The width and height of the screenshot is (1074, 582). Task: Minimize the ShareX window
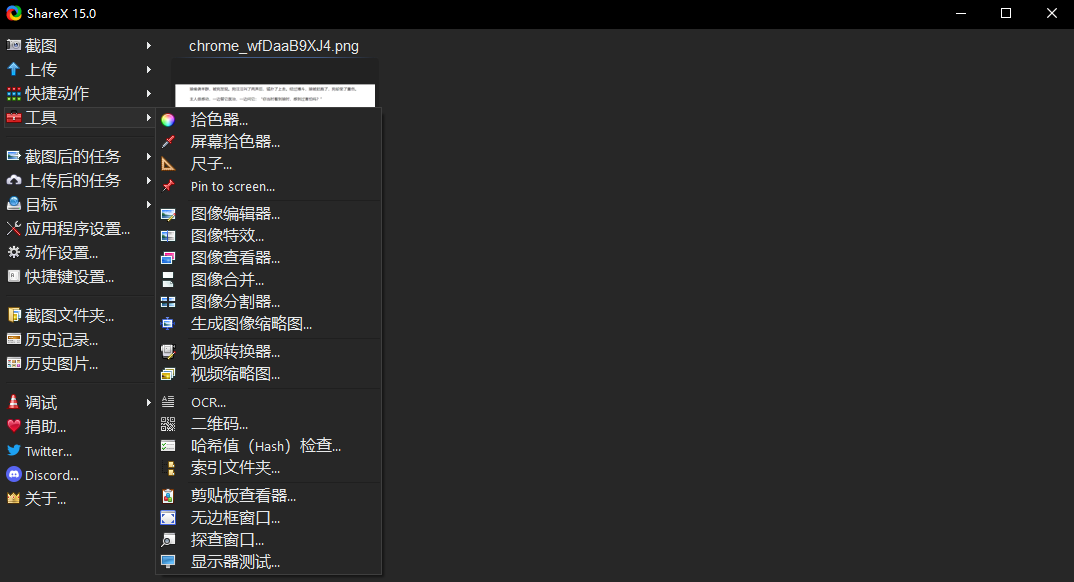pos(961,14)
